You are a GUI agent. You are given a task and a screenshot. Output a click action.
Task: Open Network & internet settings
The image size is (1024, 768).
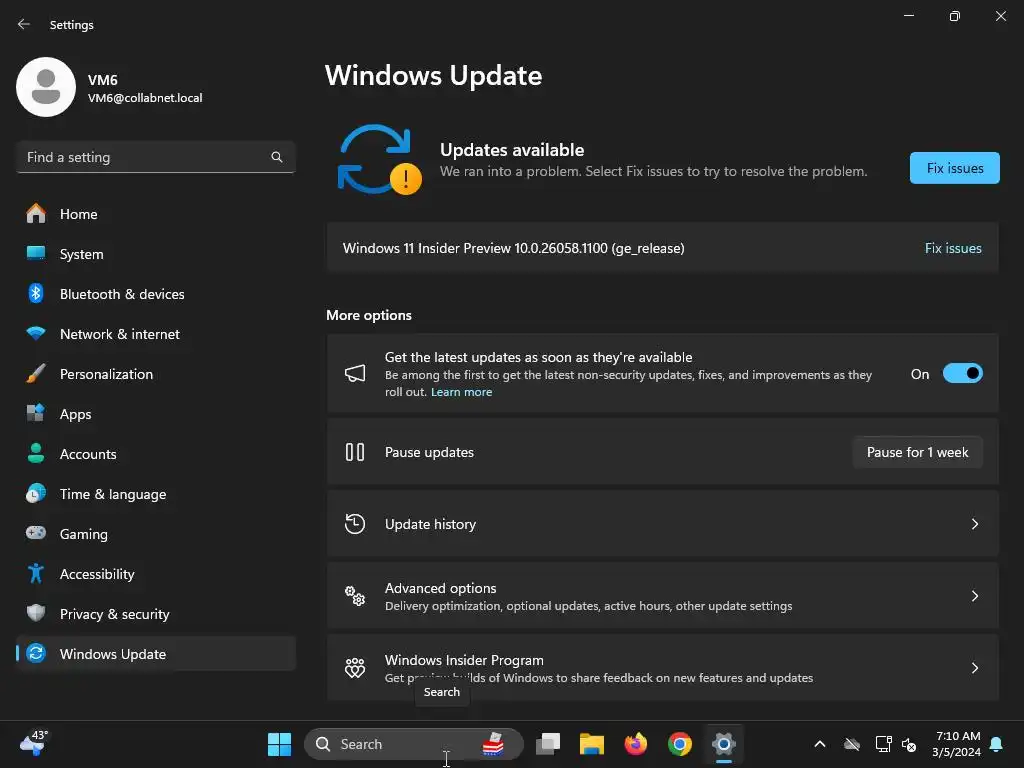[x=156, y=333]
